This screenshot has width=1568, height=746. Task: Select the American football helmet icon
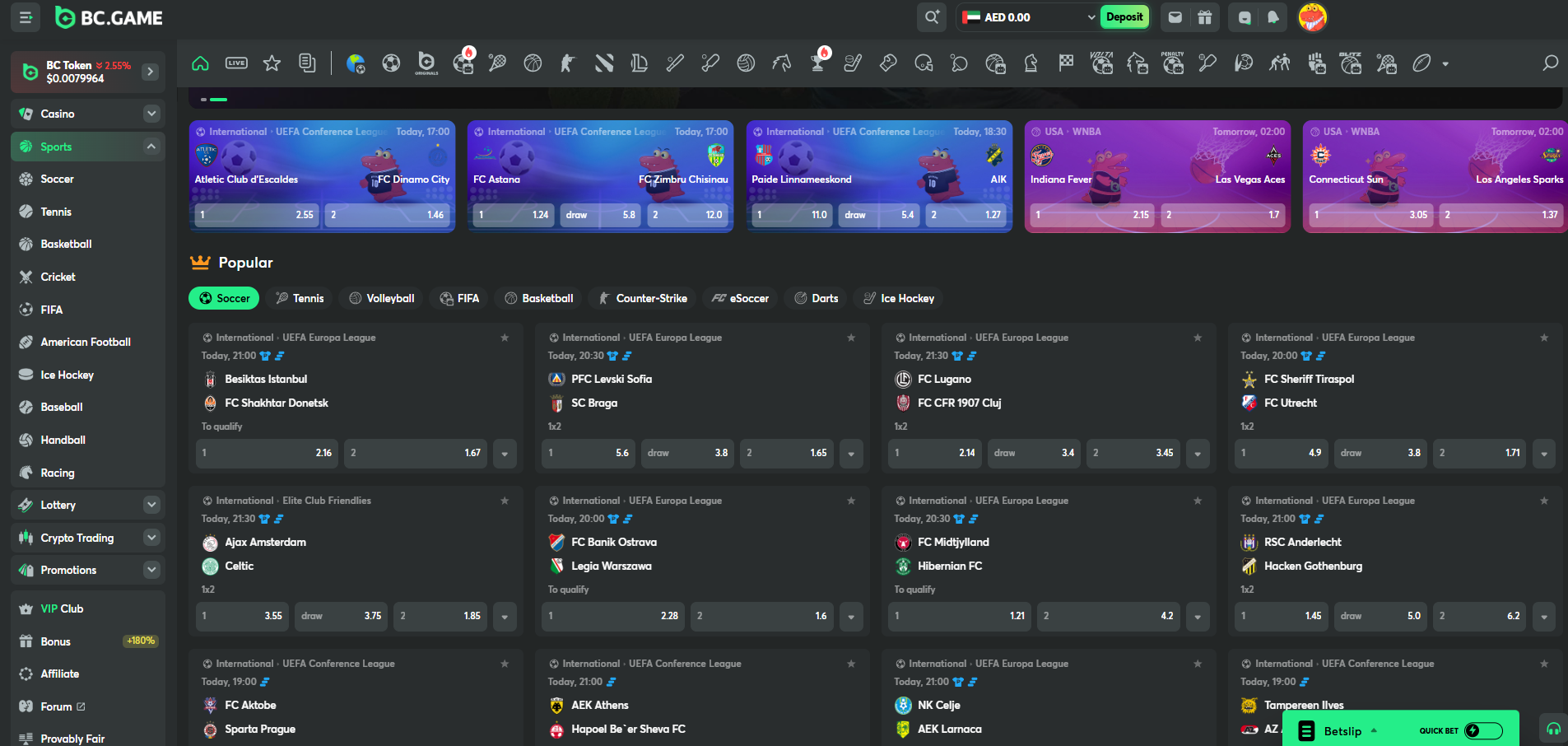tap(924, 63)
